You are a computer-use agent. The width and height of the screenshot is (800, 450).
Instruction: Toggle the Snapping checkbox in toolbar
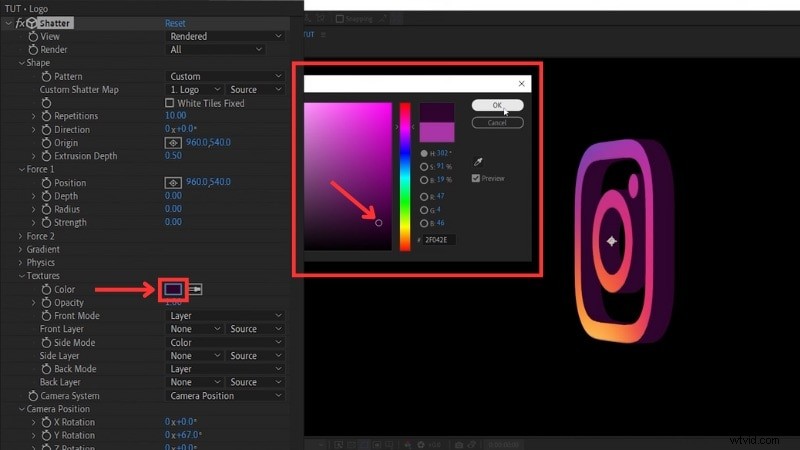pos(340,19)
